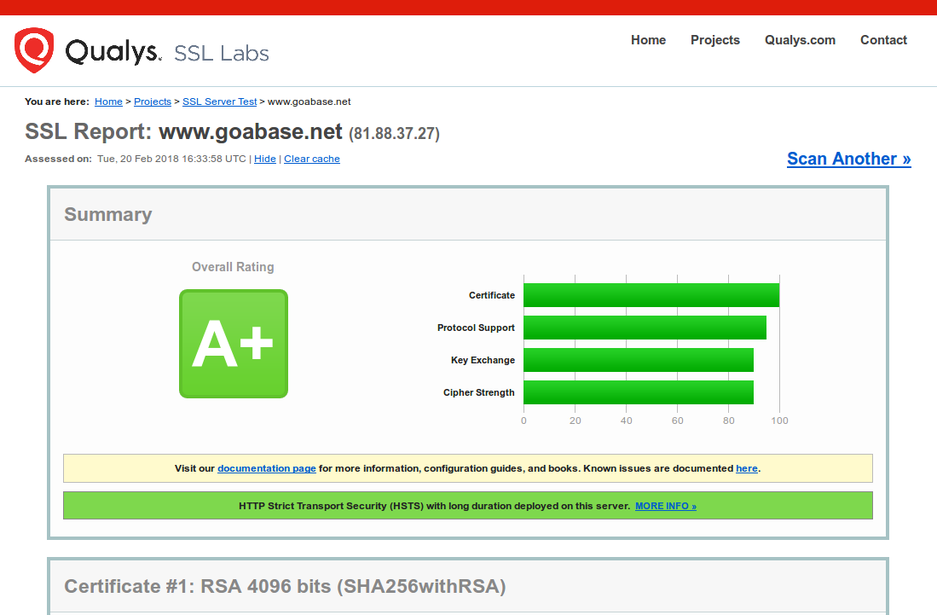Click the IP address '(81.88.37.27)' text
Viewport: 937px width, 615px height.
click(394, 133)
